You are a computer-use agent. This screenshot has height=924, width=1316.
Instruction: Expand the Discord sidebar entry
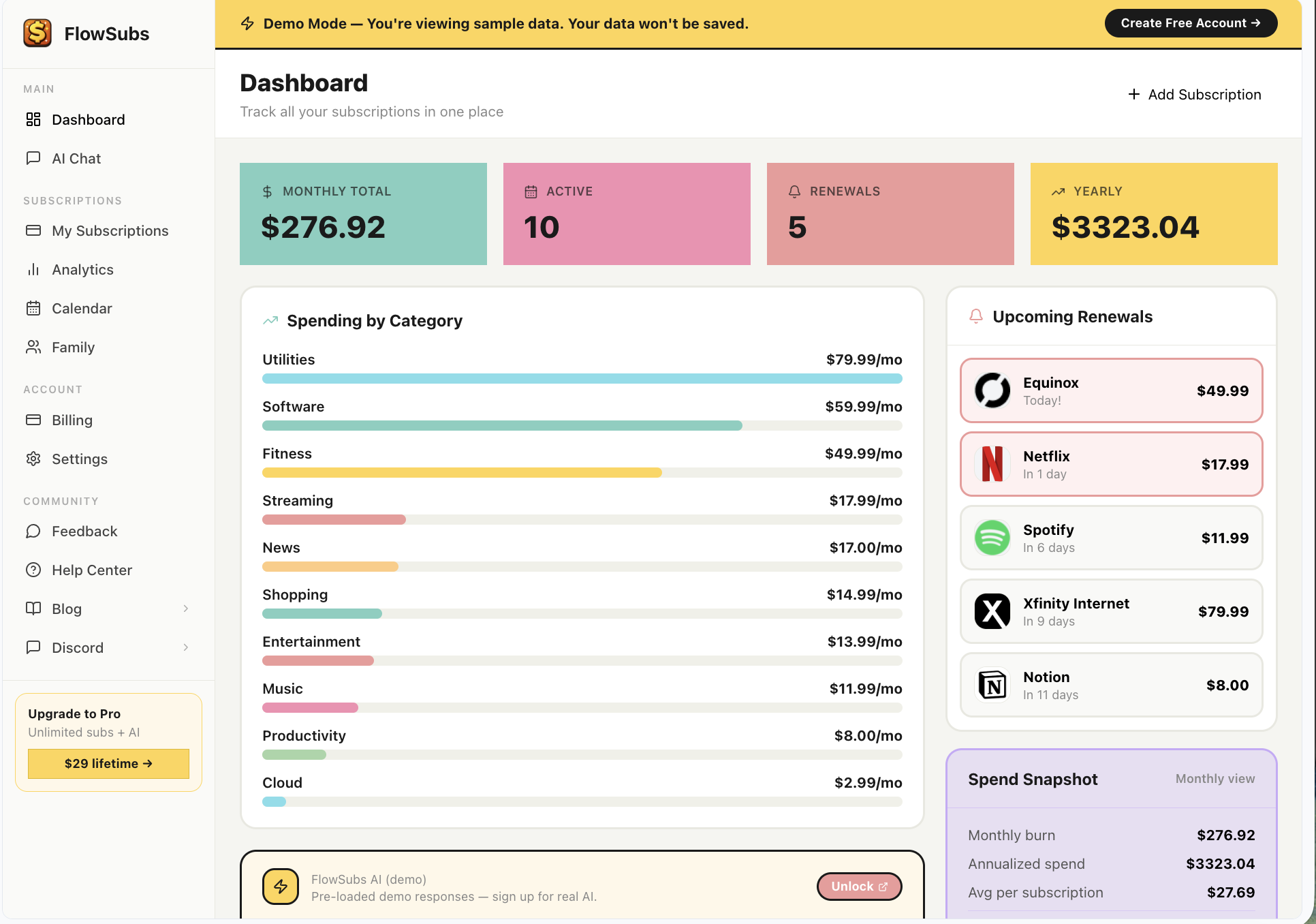(186, 647)
